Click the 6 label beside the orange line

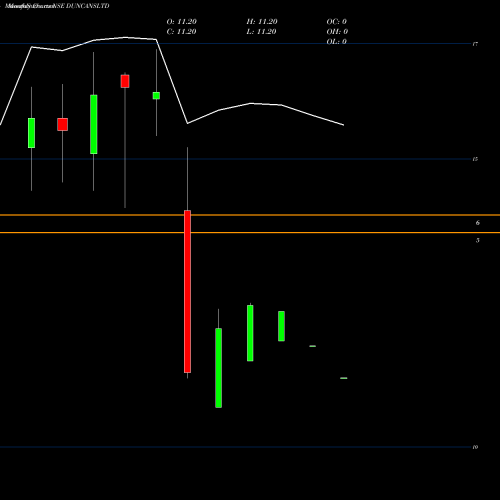(x=478, y=223)
